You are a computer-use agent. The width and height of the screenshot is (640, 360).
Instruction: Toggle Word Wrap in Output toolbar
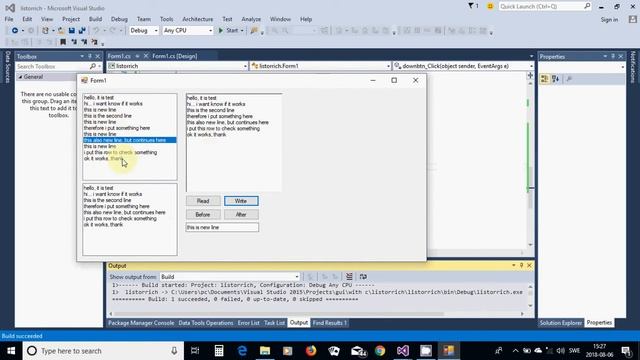pos(363,277)
